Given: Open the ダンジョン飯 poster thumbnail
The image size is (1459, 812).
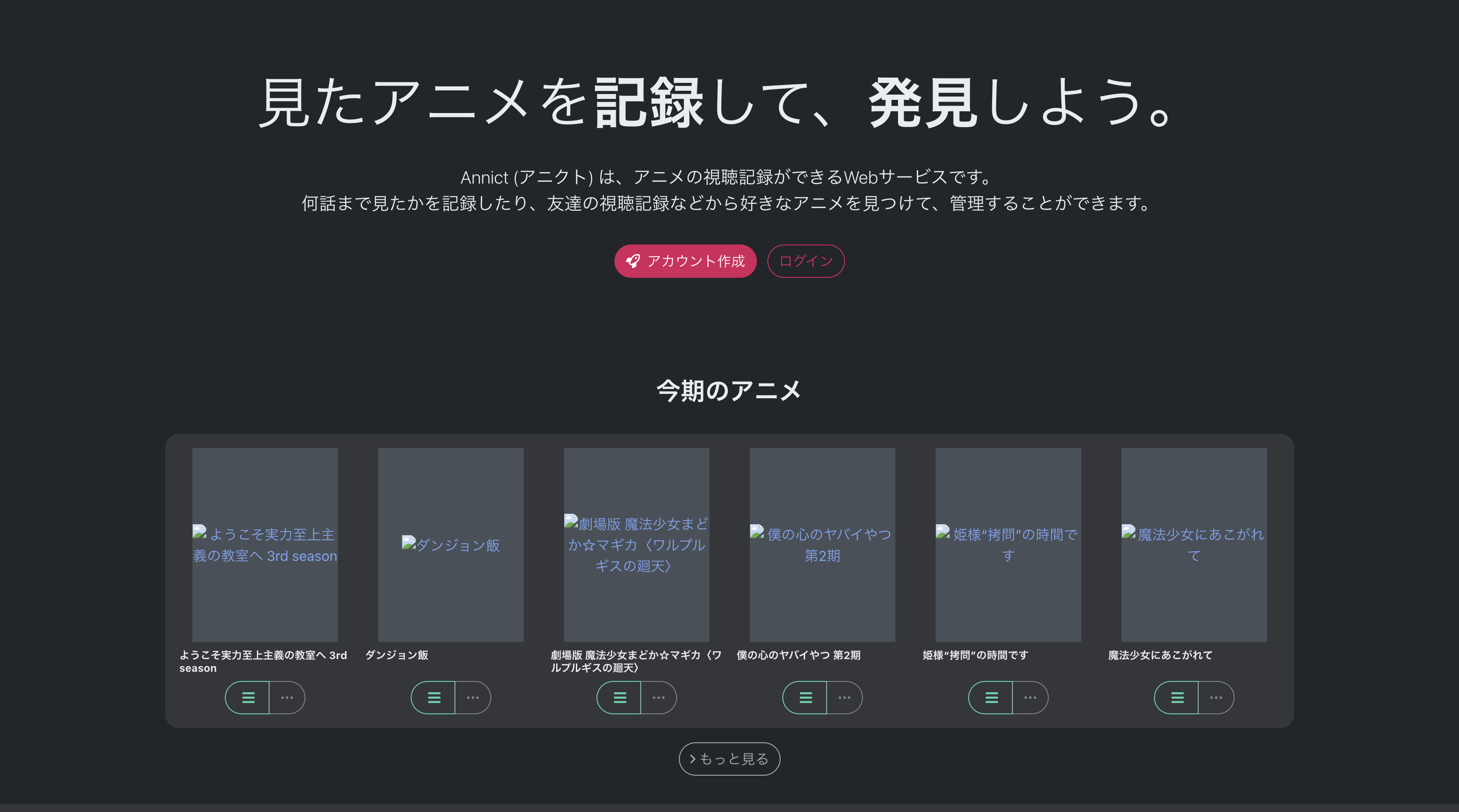Looking at the screenshot, I should click(x=450, y=545).
